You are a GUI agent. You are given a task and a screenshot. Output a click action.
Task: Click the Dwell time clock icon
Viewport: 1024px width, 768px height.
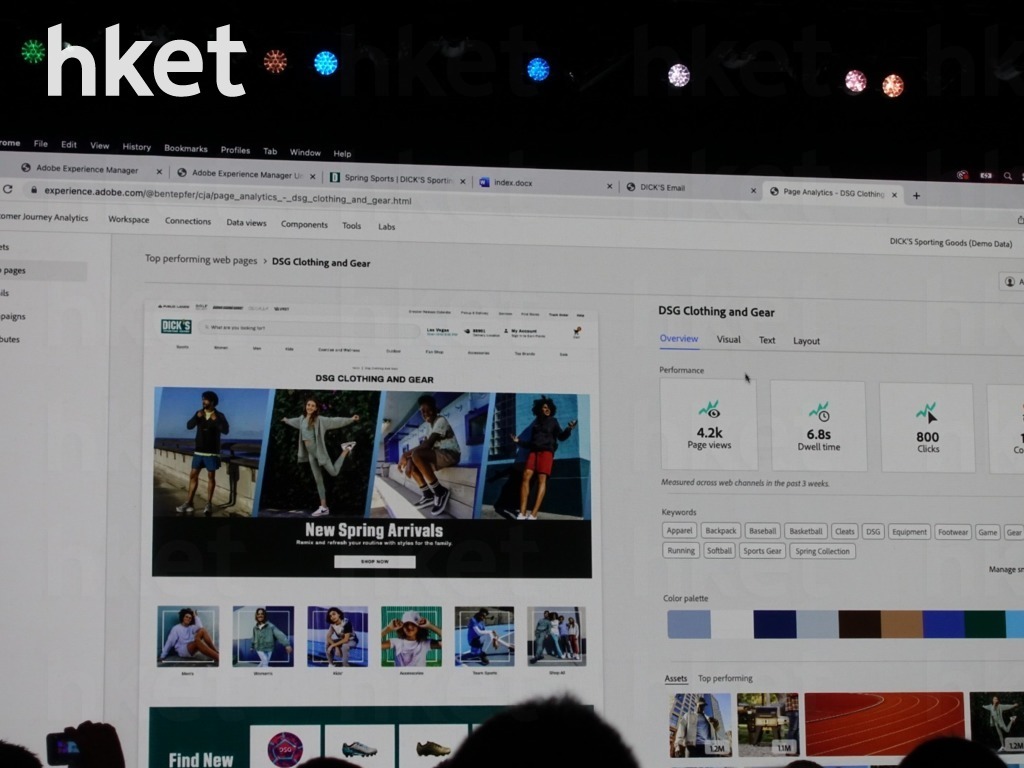[819, 411]
